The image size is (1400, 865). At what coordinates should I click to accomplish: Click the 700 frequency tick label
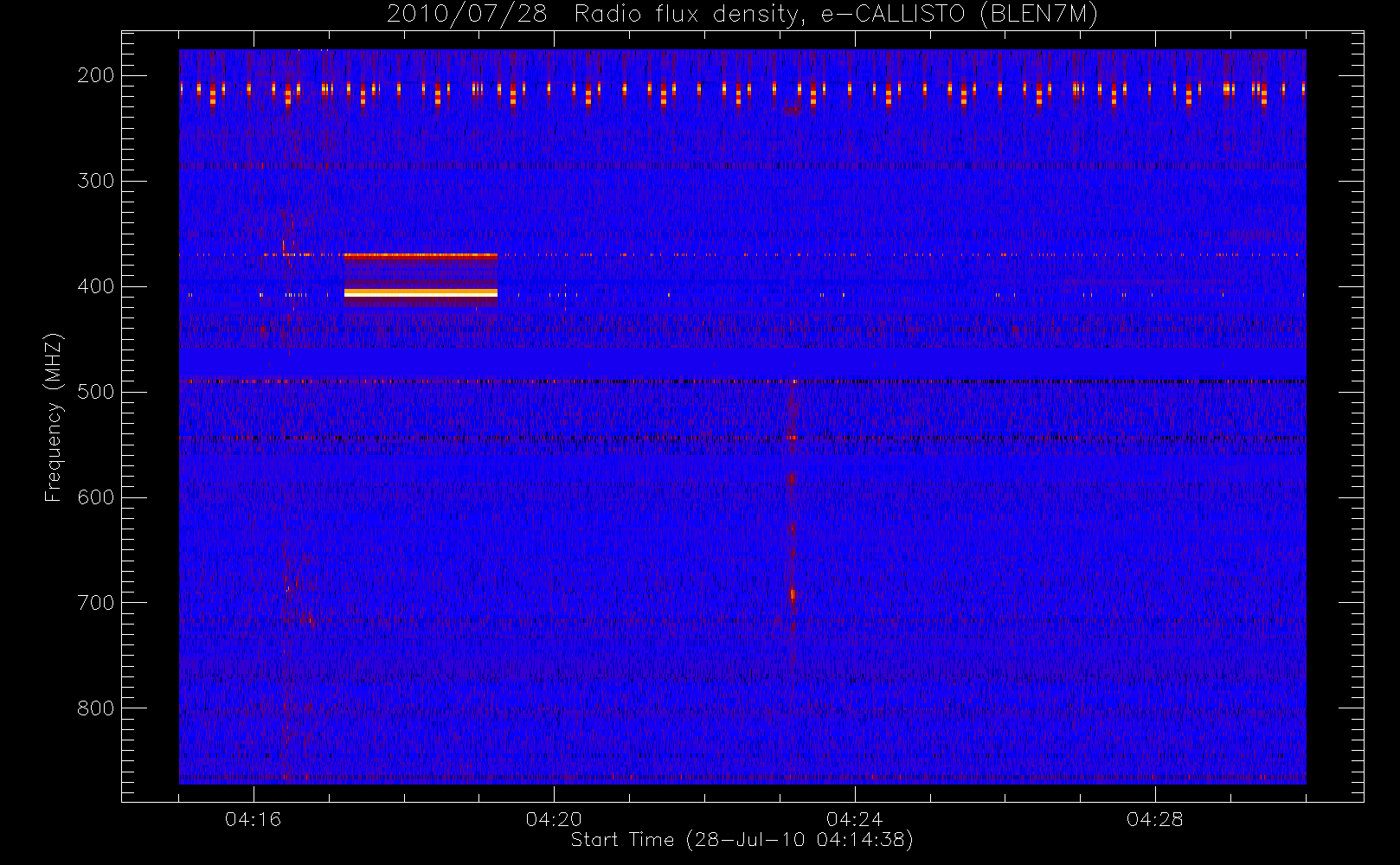pos(96,603)
